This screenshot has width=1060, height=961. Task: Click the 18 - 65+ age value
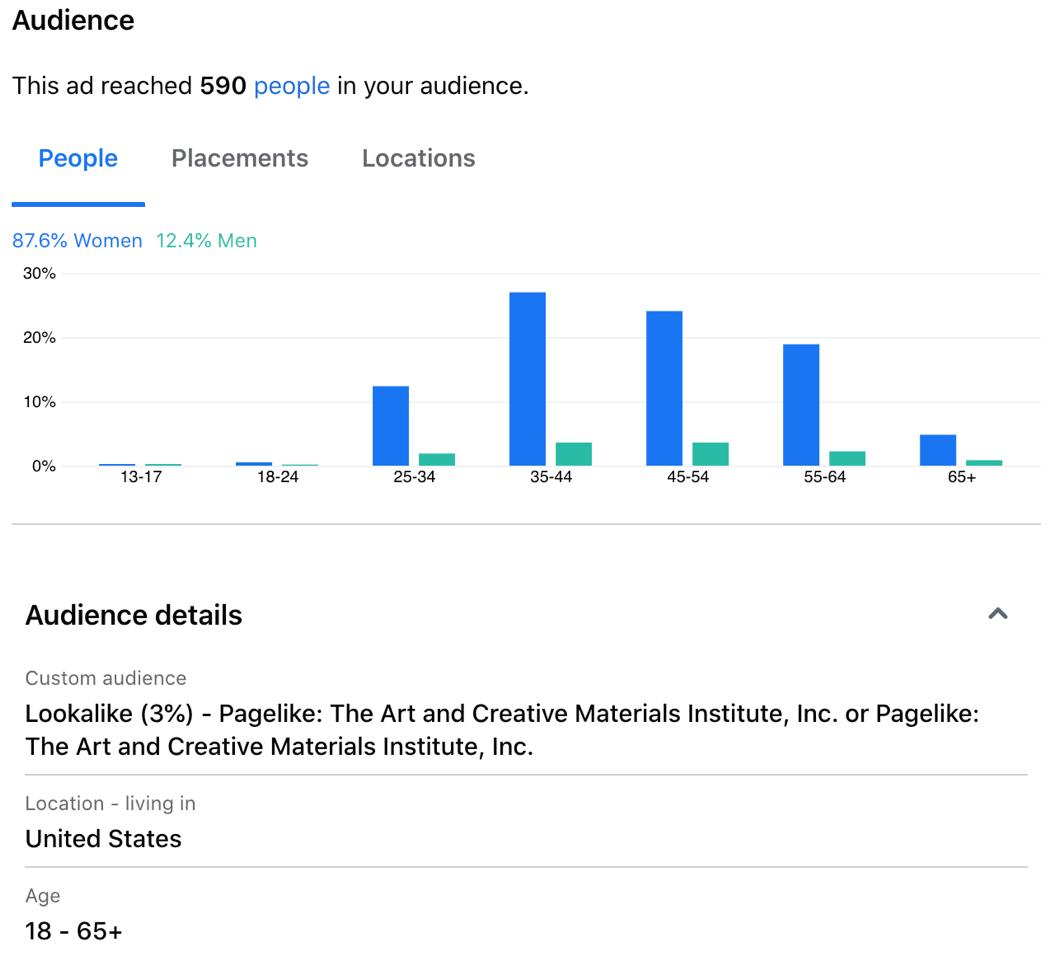click(74, 931)
